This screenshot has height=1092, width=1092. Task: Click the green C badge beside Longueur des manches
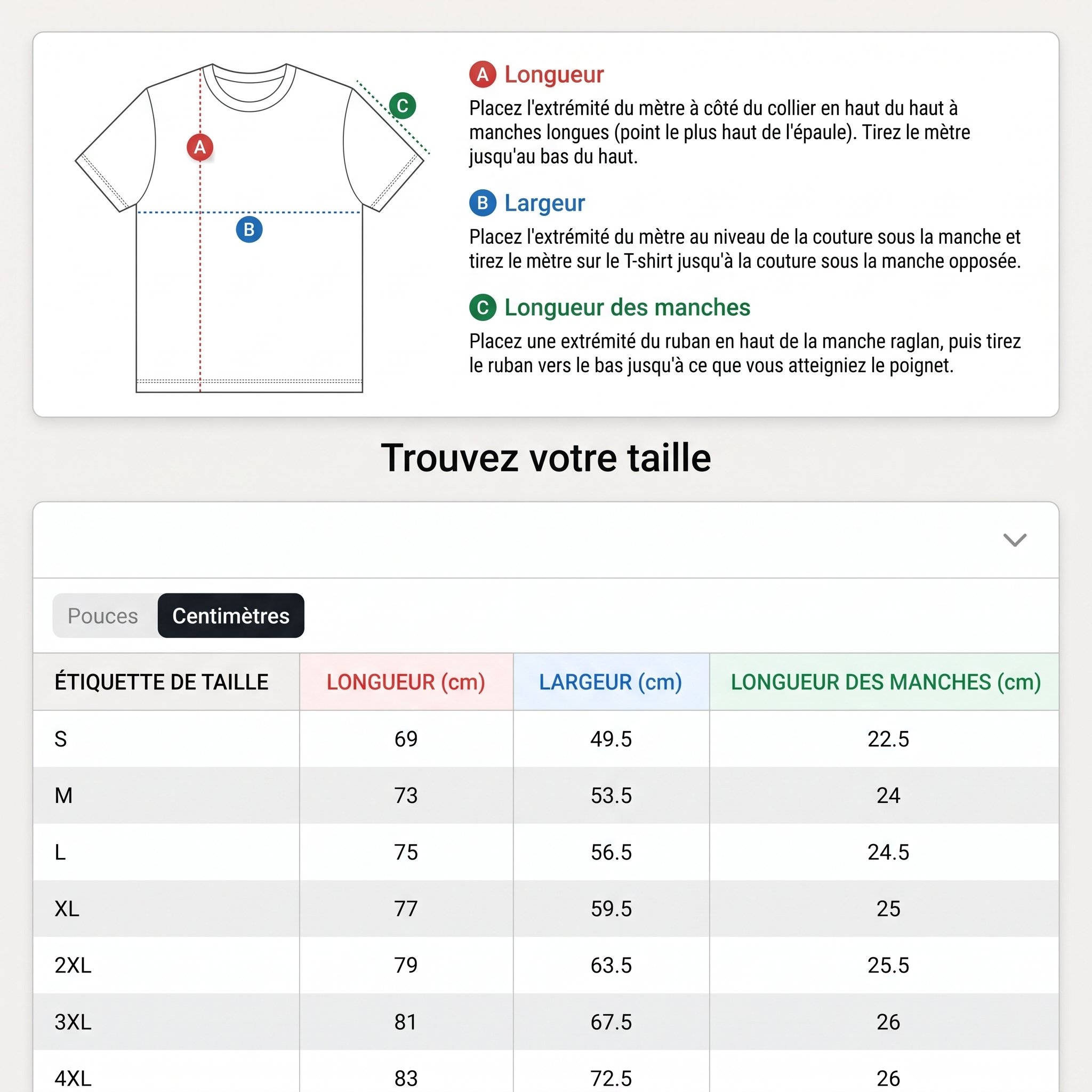pos(483,308)
